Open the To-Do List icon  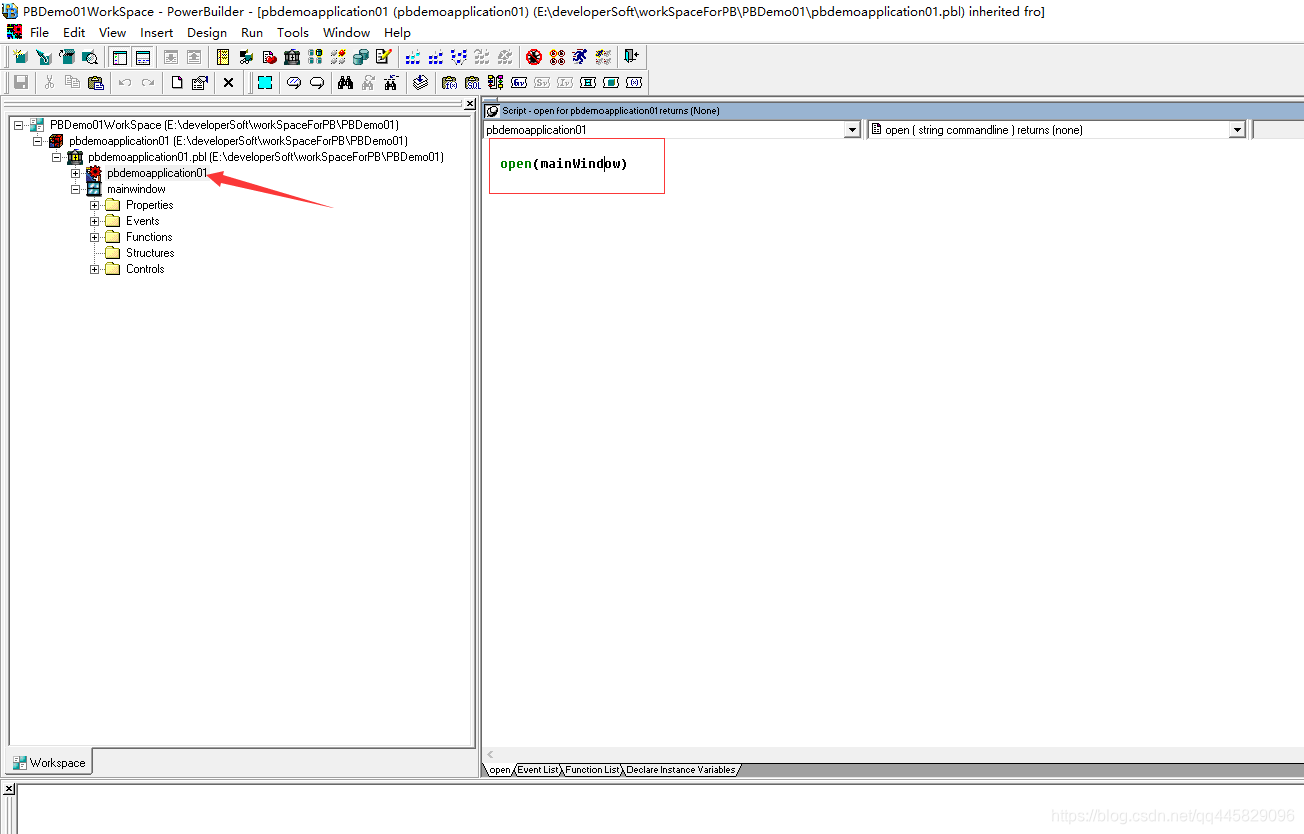223,57
